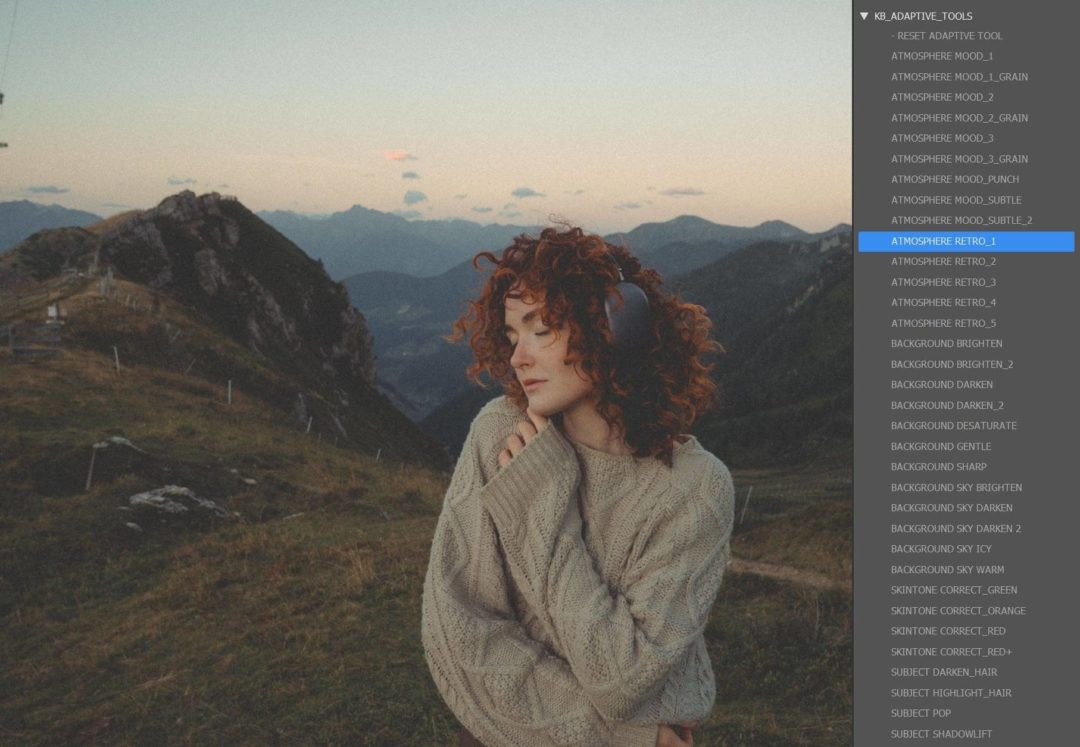
Task: Apply ATMOSPHERE MOOD_SUBTLE preset
Action: coord(953,199)
